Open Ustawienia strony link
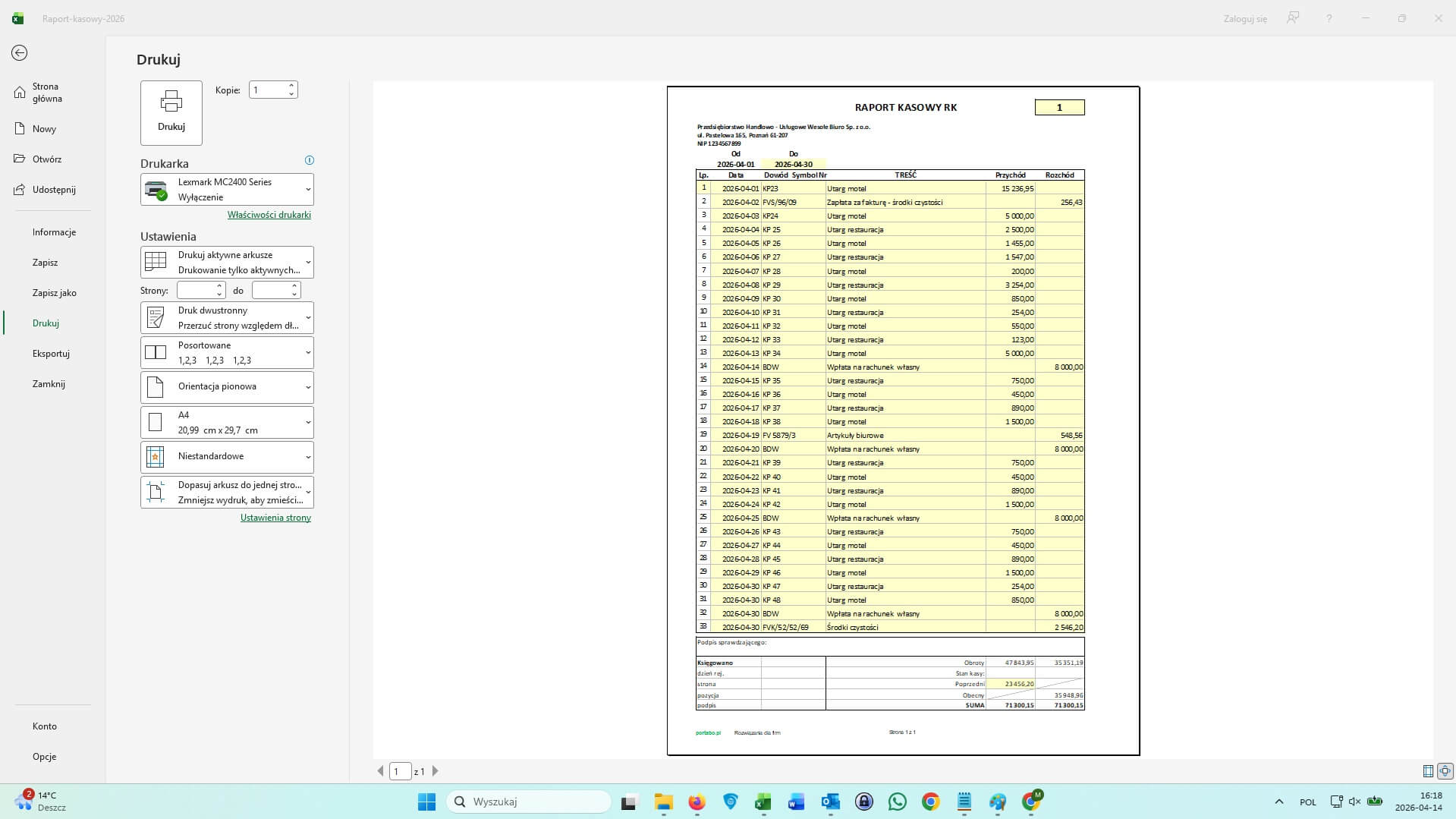 [x=275, y=518]
